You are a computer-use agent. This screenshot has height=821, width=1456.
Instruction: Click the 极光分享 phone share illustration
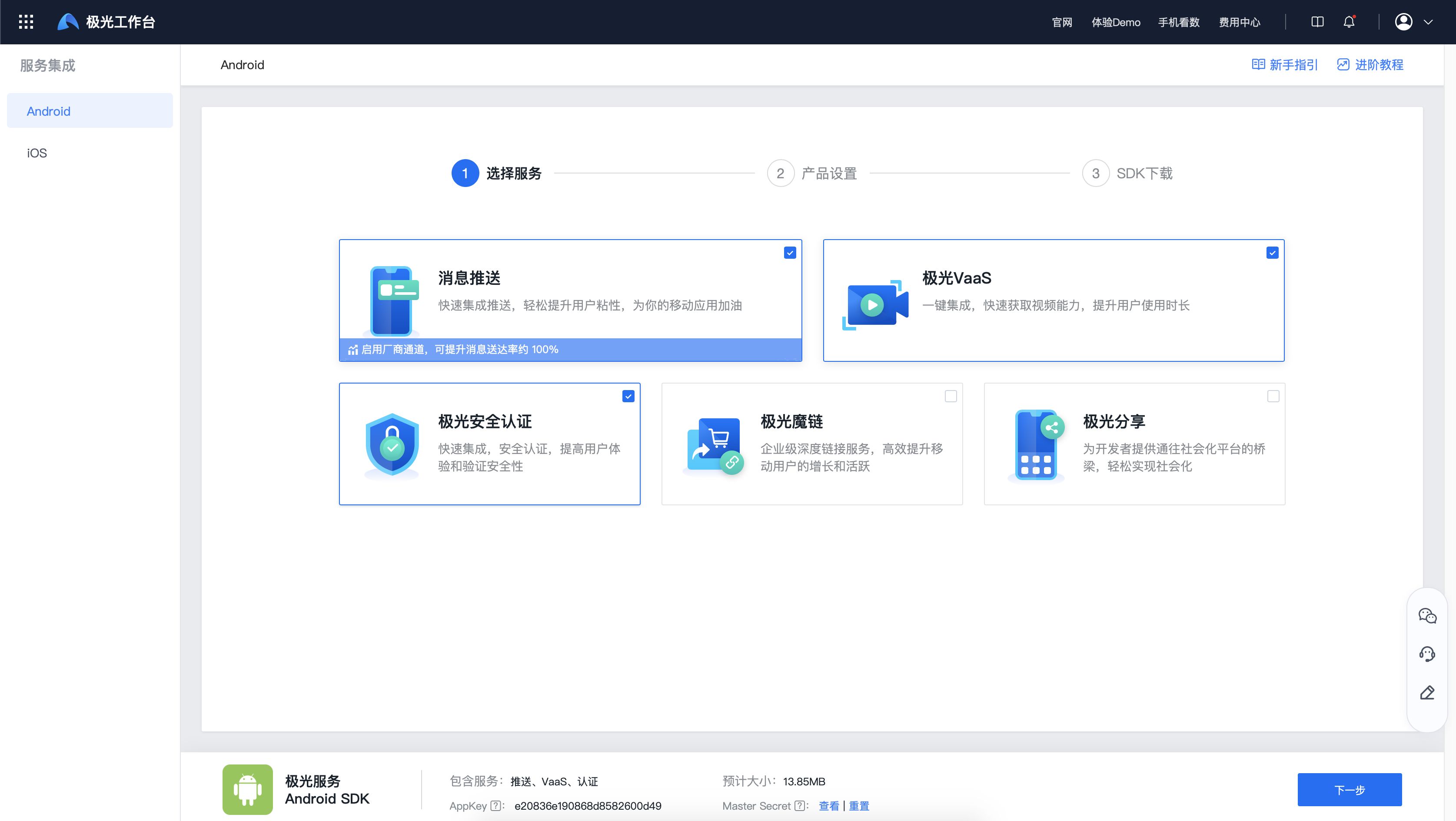pyautogui.click(x=1037, y=446)
